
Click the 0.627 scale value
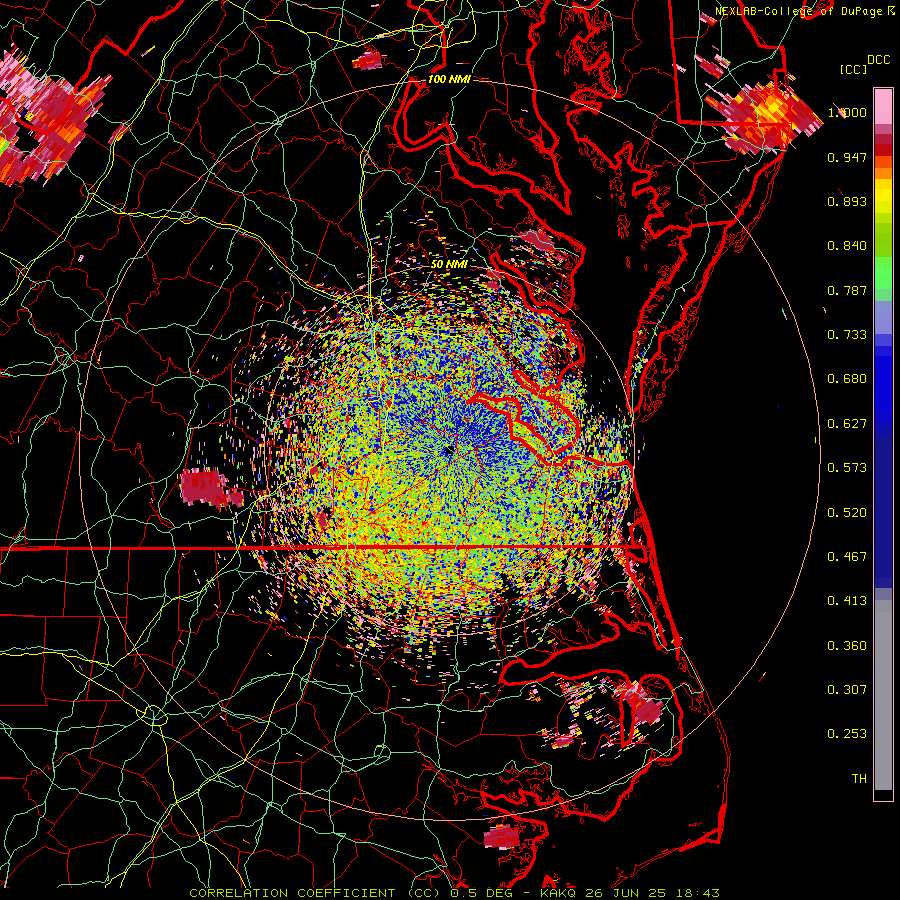coord(847,424)
